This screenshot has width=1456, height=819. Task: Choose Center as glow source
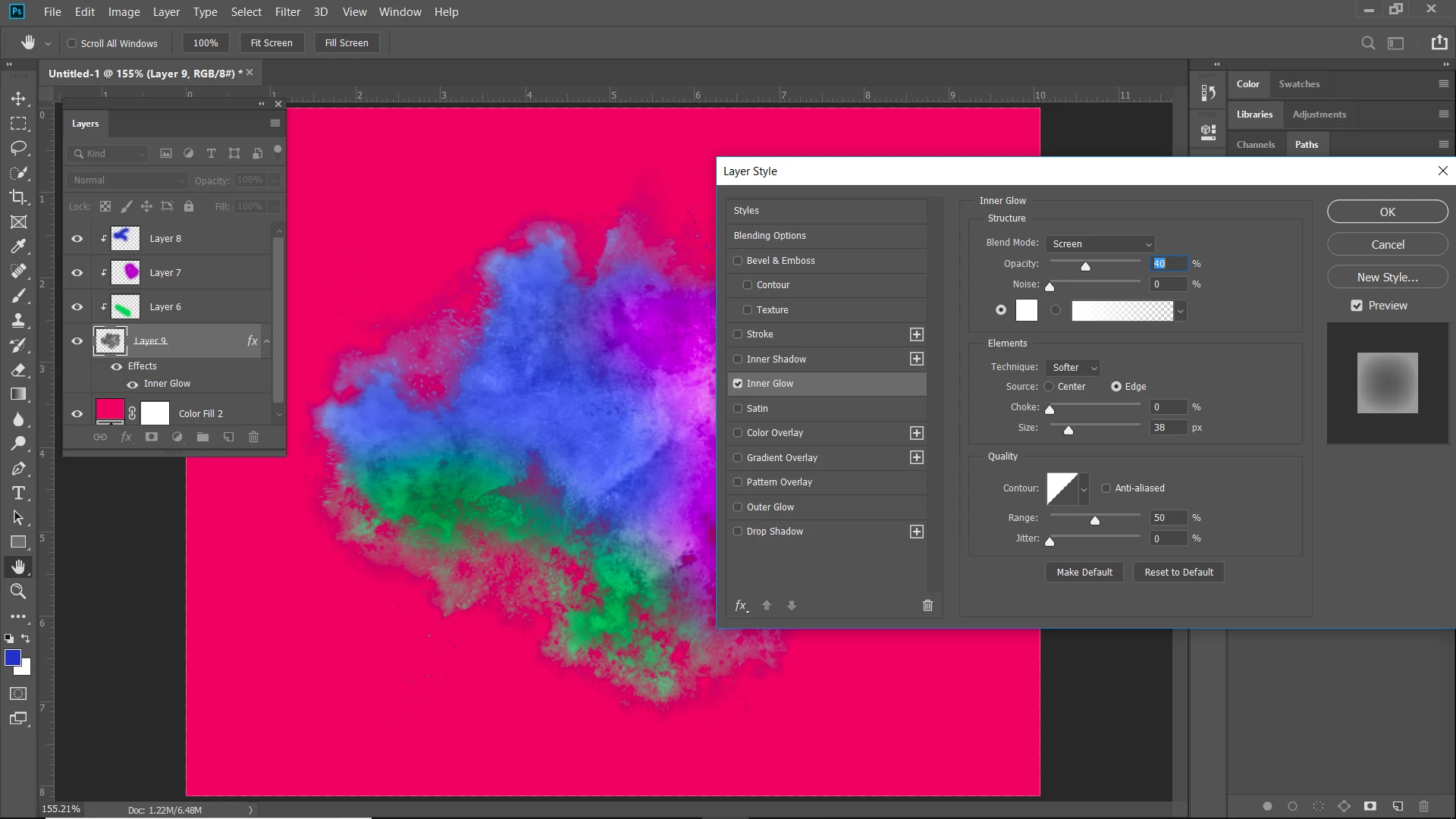1049,387
